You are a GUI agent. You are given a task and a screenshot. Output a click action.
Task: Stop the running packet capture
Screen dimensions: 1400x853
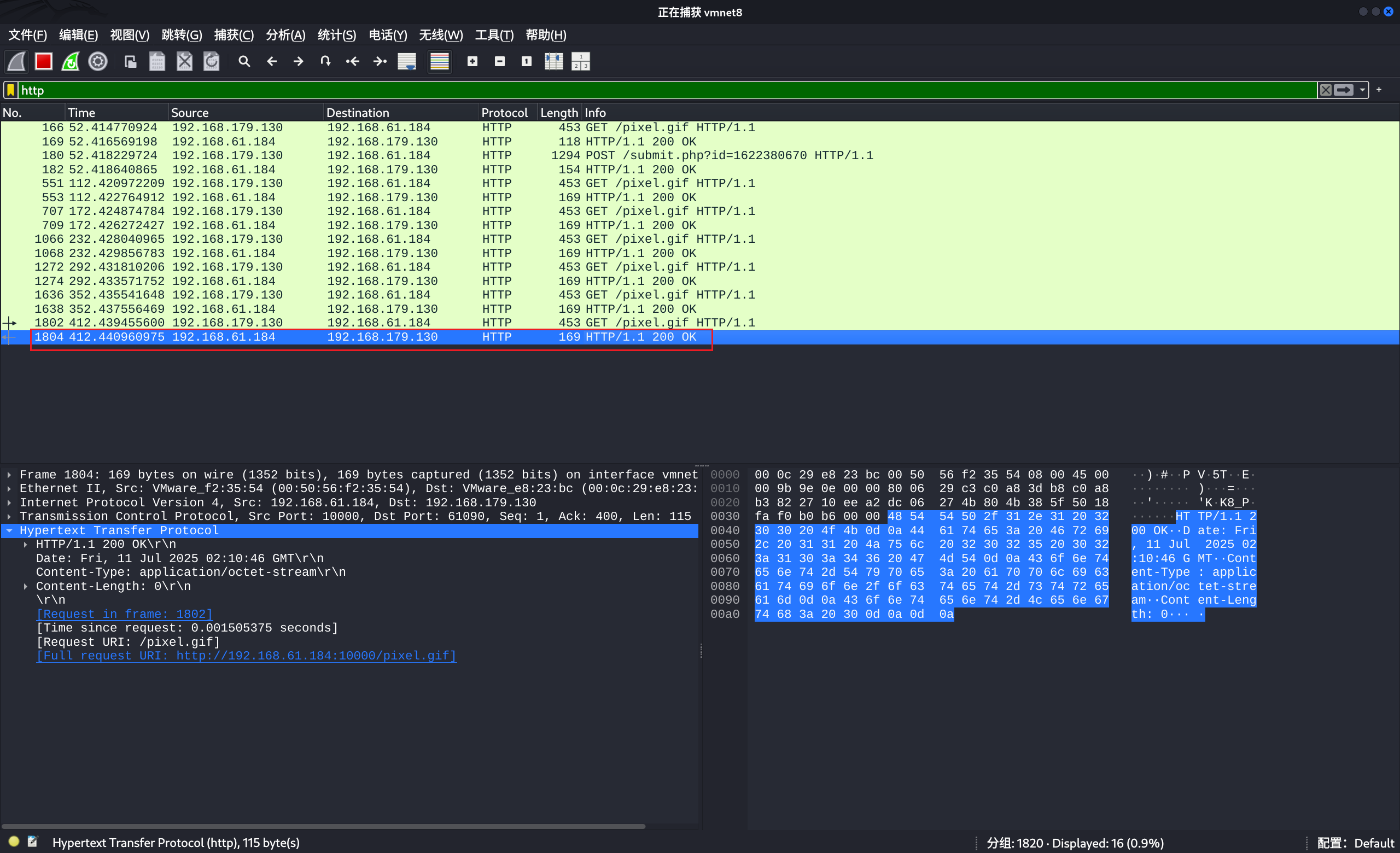coord(44,61)
